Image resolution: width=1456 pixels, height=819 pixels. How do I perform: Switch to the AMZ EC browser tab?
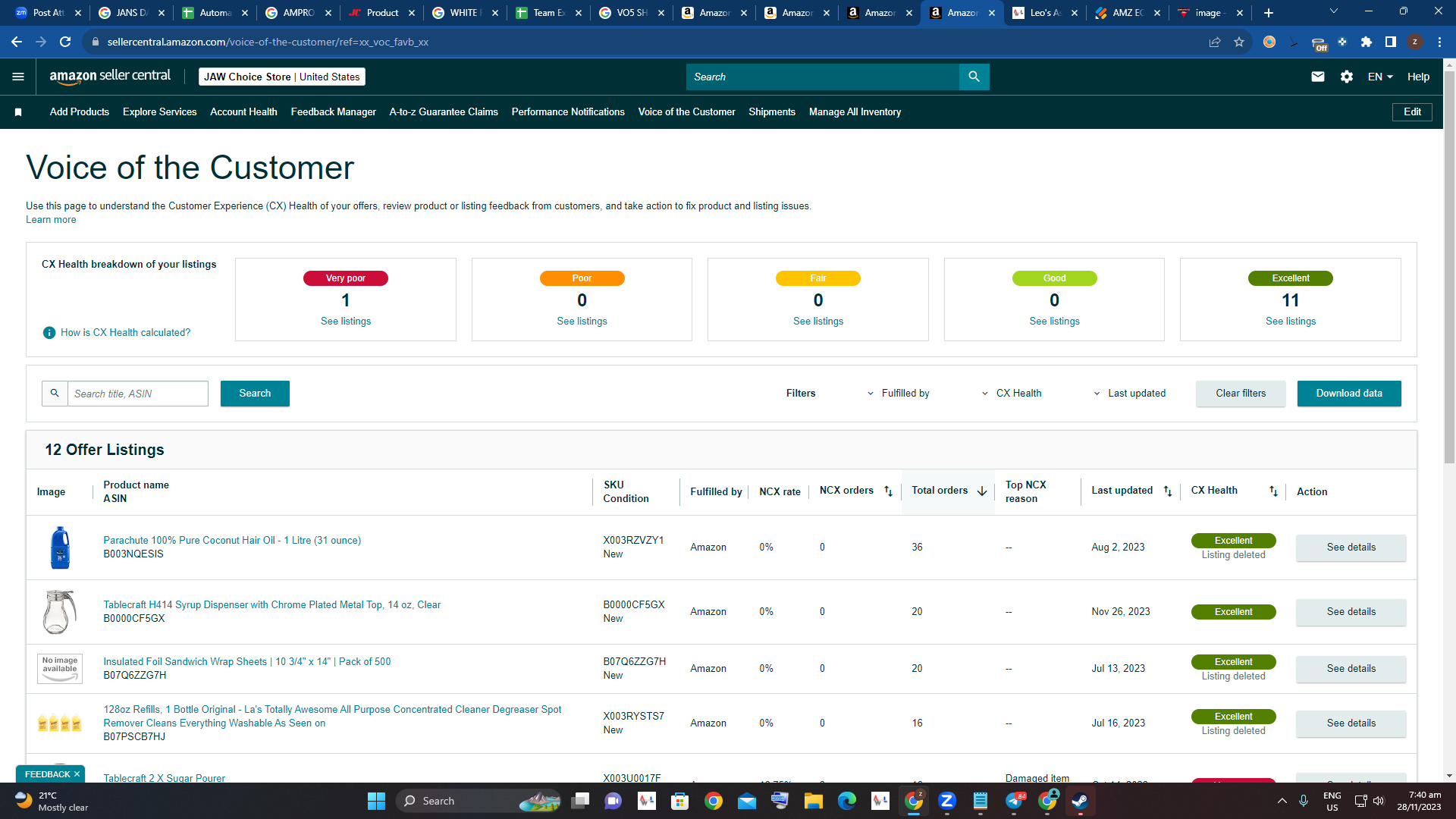point(1128,13)
